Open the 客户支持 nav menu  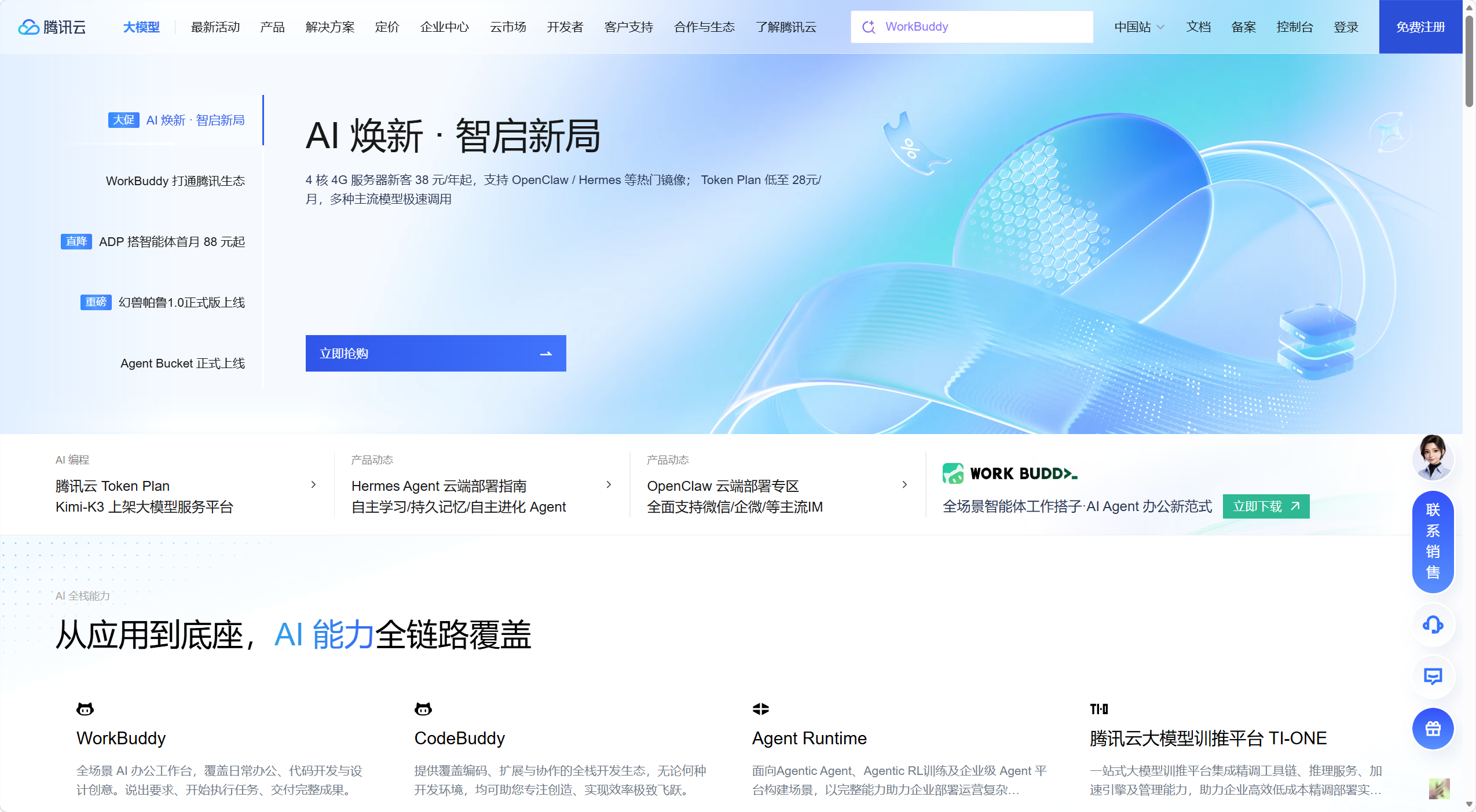pos(629,27)
